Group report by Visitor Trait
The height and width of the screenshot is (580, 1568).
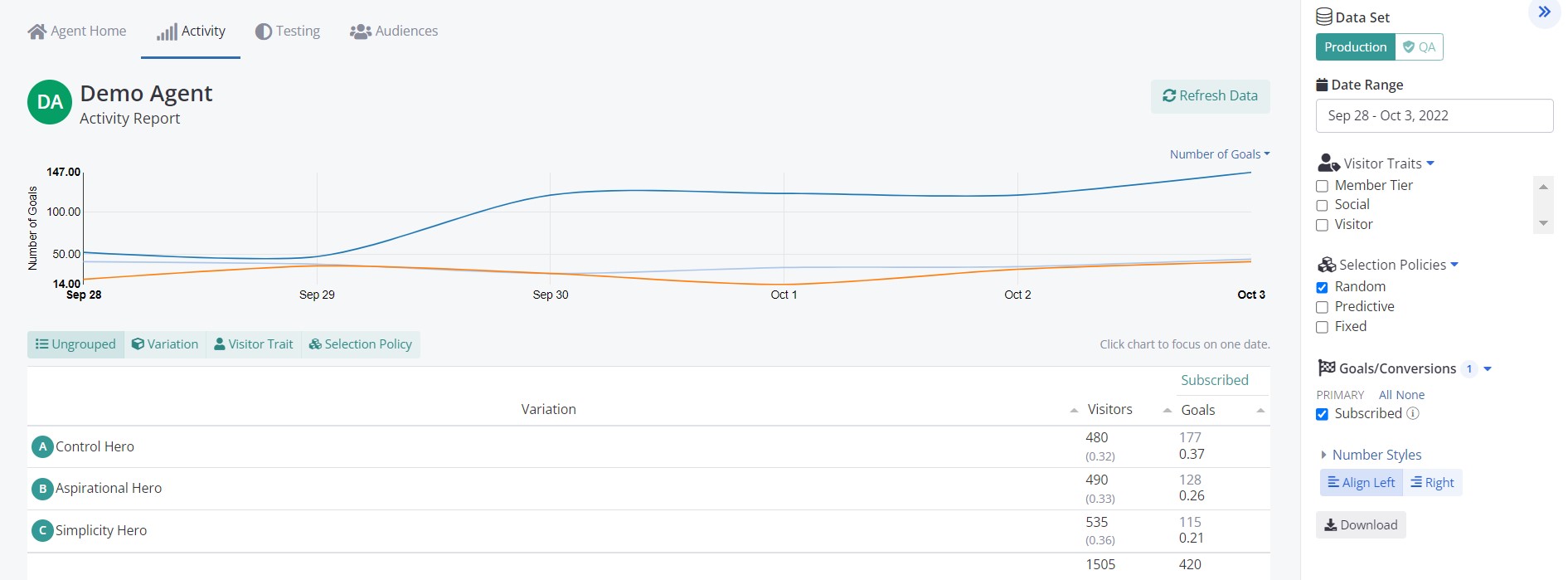click(x=254, y=344)
